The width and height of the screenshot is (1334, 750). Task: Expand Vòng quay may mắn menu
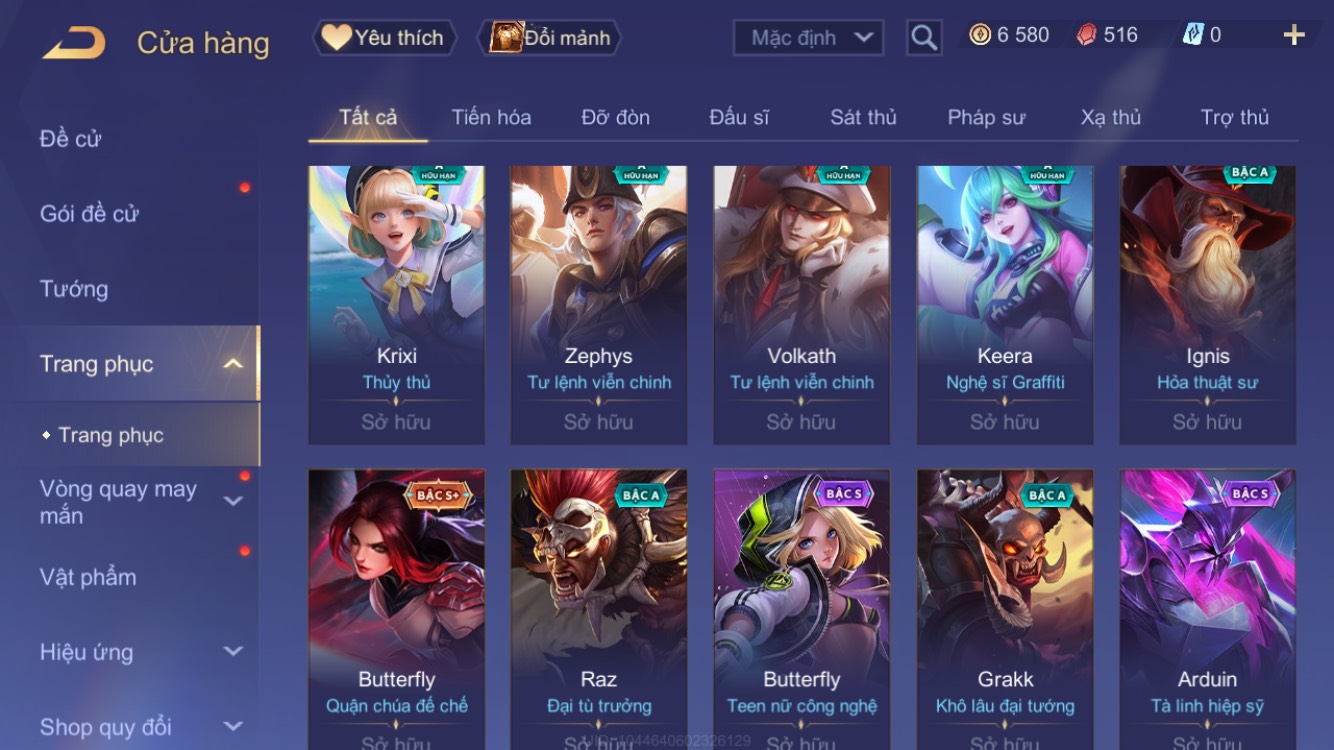click(x=233, y=501)
